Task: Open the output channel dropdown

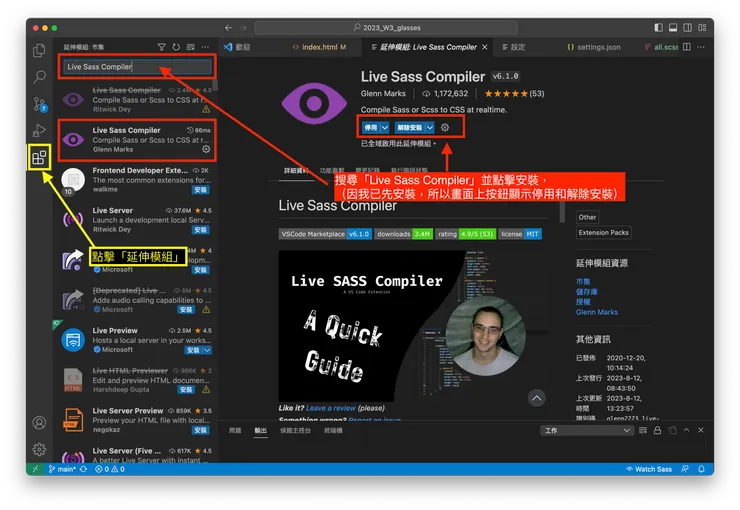Action: 586,430
